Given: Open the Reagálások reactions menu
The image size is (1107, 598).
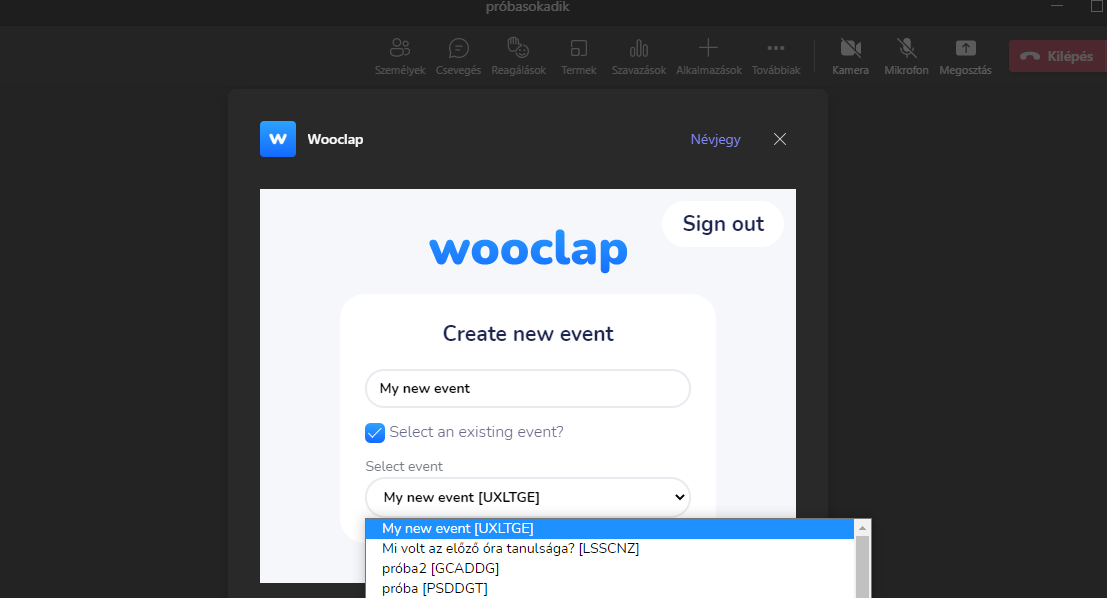Looking at the screenshot, I should [x=518, y=56].
